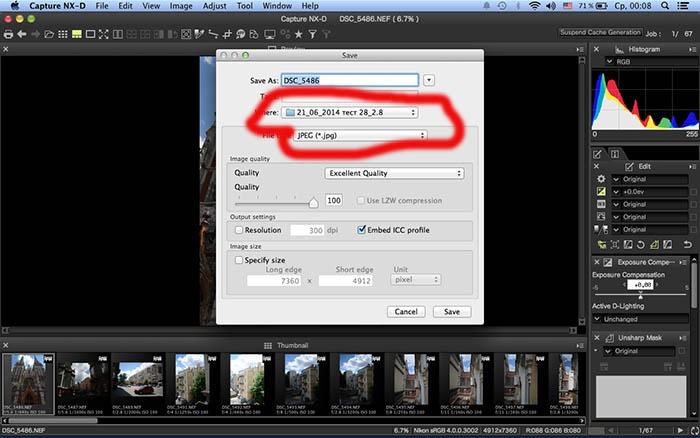This screenshot has height=438, width=700.
Task: Open the Window menu
Action: (x=277, y=6)
